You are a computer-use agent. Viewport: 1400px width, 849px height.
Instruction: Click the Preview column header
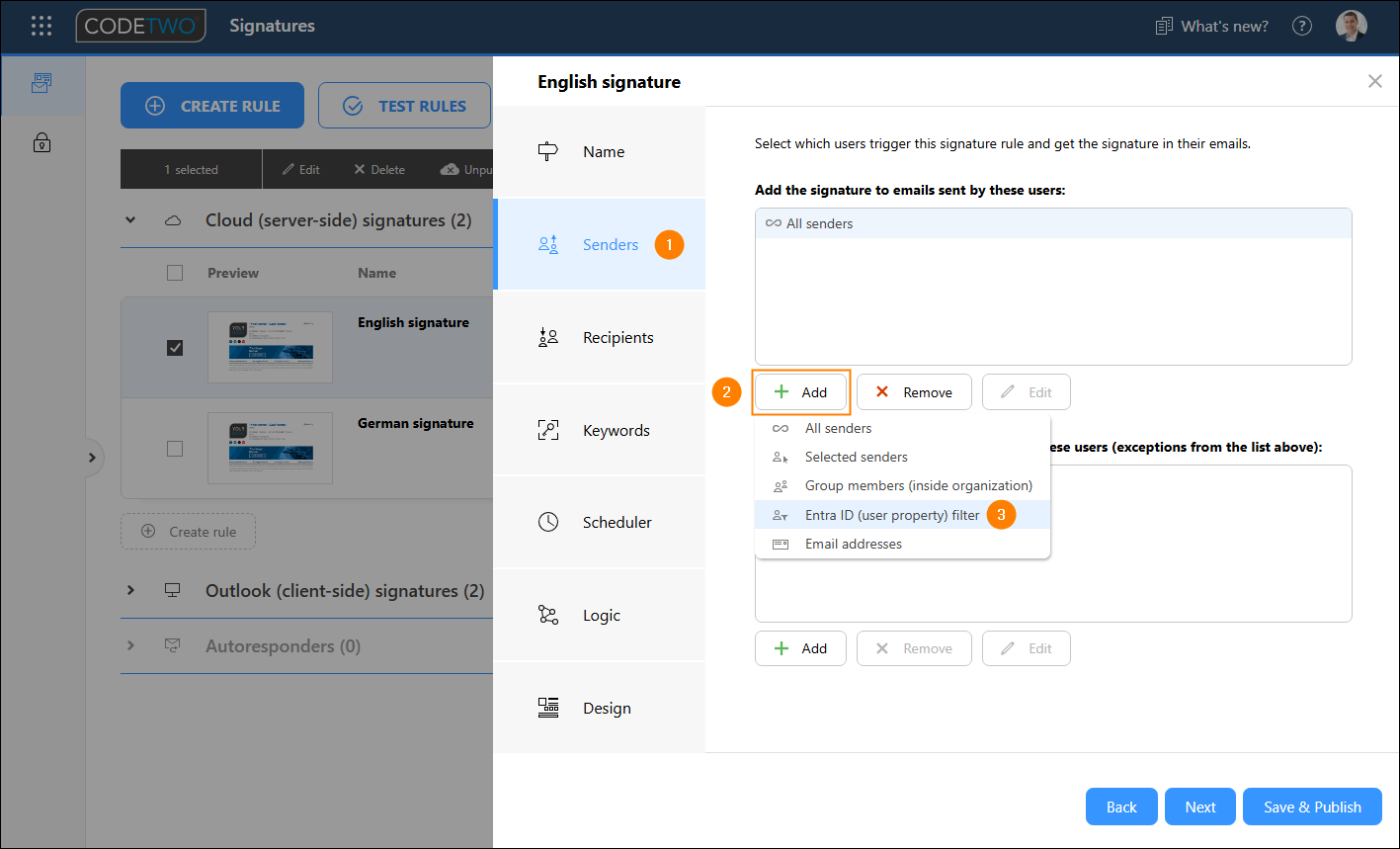point(233,273)
